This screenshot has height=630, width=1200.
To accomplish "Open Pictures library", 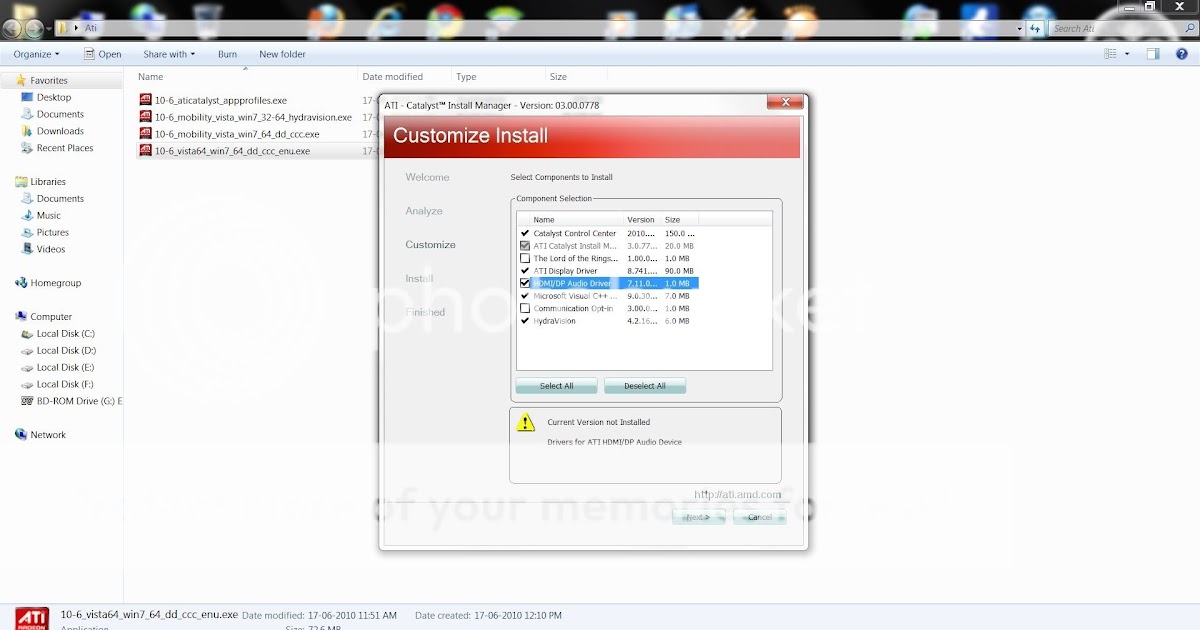I will click(53, 233).
